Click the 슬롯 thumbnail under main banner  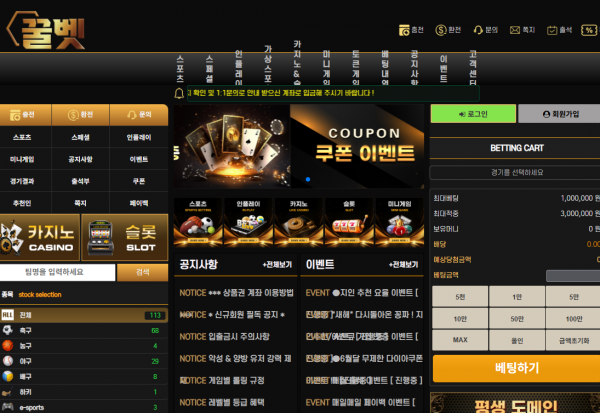347,220
